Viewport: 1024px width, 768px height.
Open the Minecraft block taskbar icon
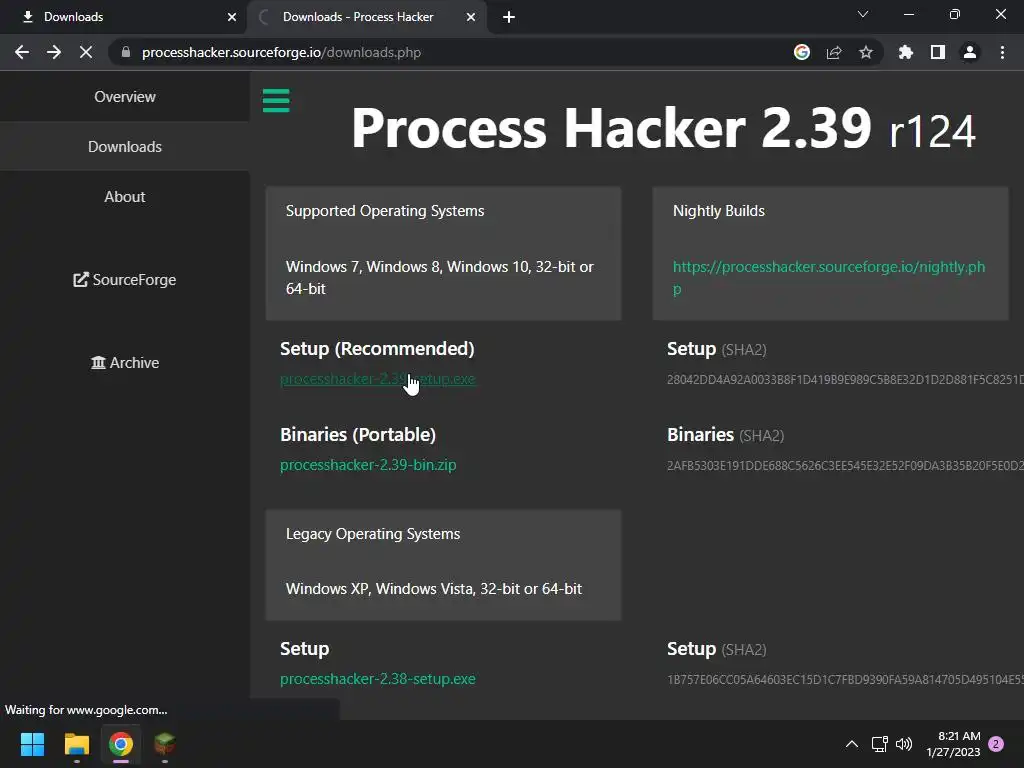tap(165, 744)
